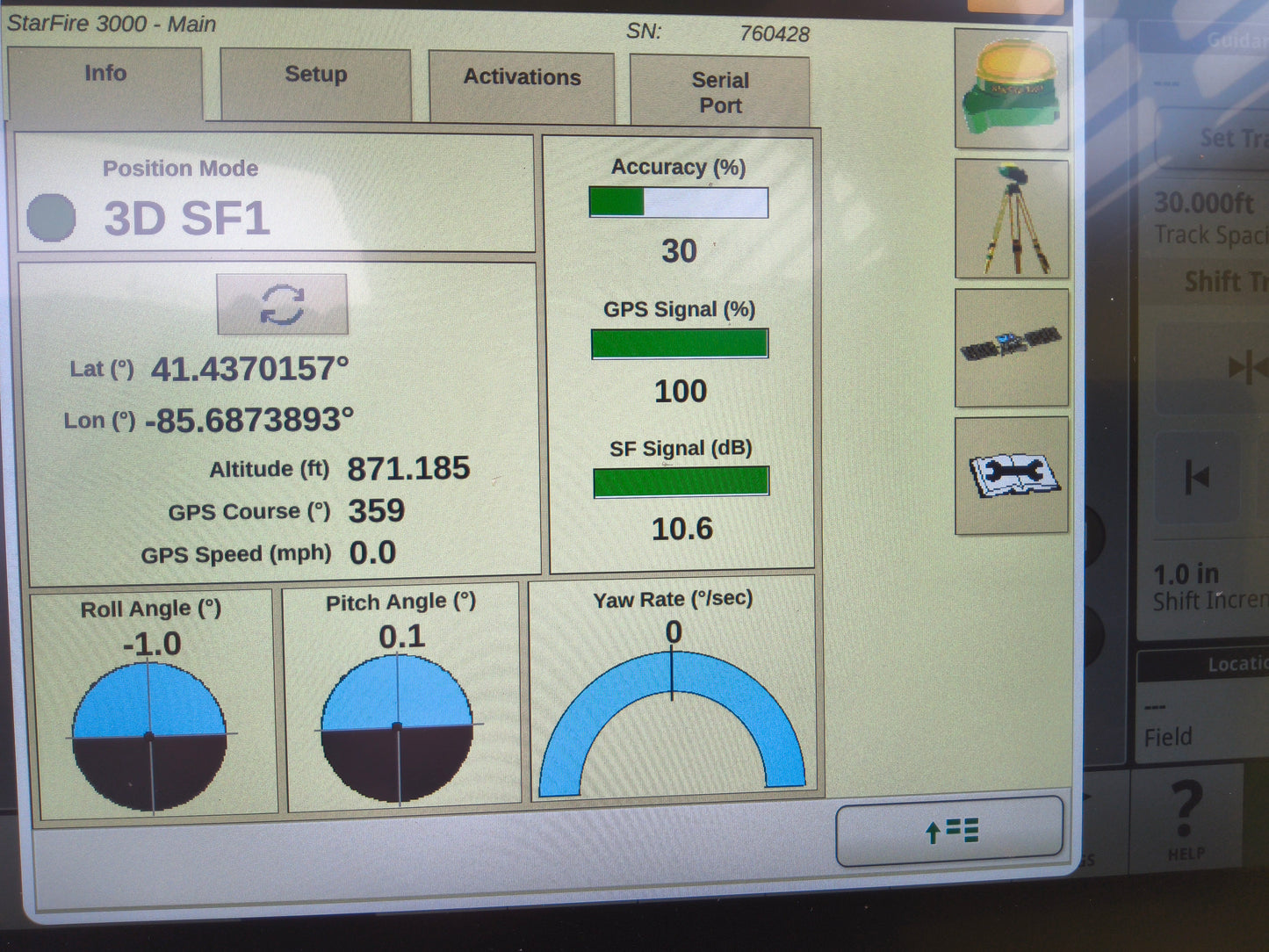1269x952 pixels.
Task: Select the Serial Port tab
Action: (x=720, y=92)
